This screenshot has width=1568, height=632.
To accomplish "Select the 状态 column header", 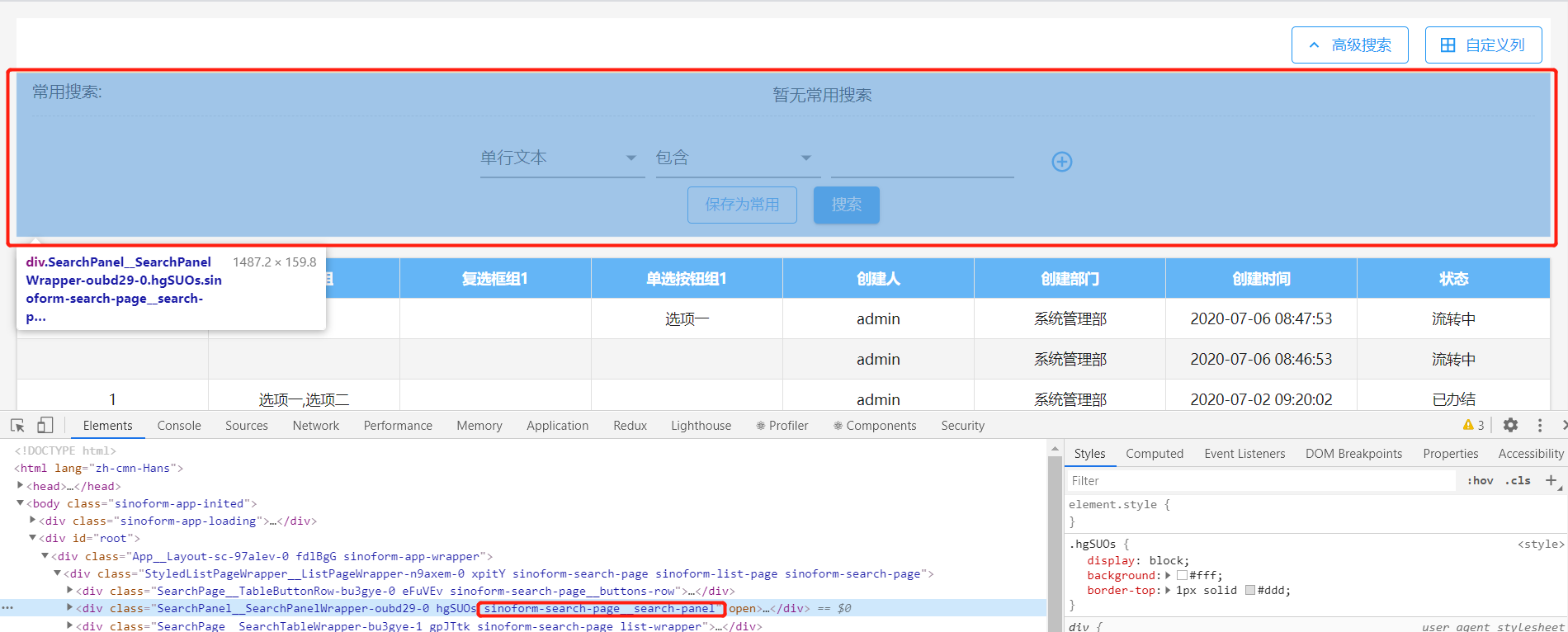I will [1453, 279].
